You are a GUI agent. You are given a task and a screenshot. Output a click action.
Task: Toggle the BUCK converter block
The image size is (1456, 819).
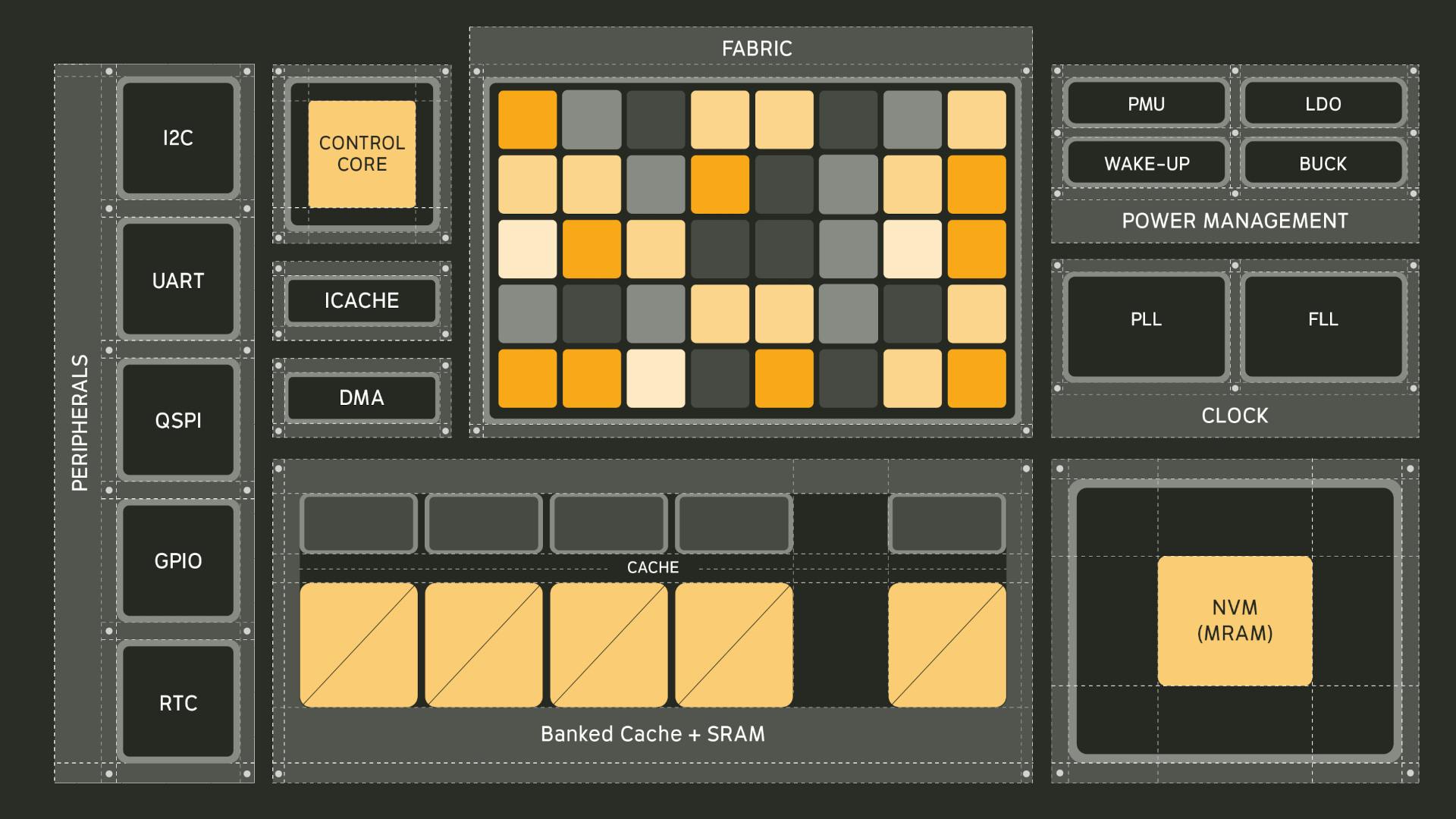(1323, 164)
